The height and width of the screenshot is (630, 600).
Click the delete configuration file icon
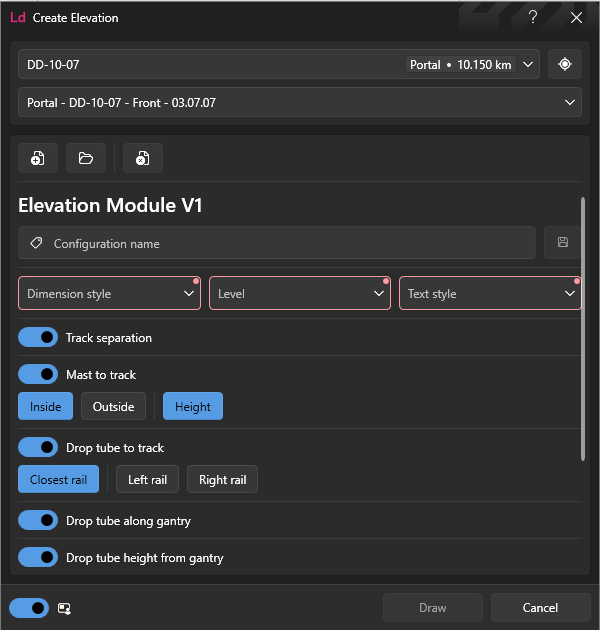(143, 158)
